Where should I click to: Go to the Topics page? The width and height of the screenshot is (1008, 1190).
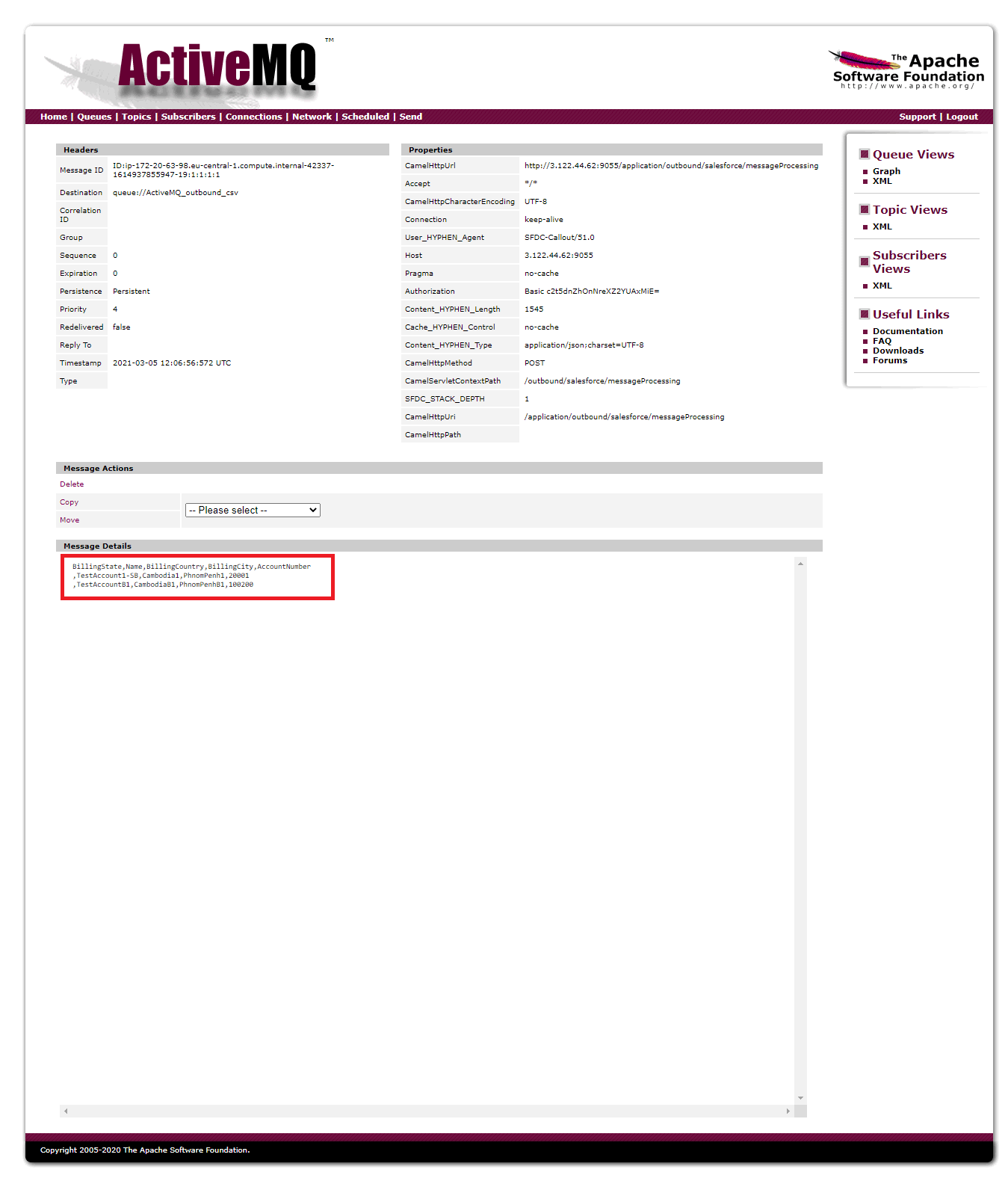tap(136, 117)
